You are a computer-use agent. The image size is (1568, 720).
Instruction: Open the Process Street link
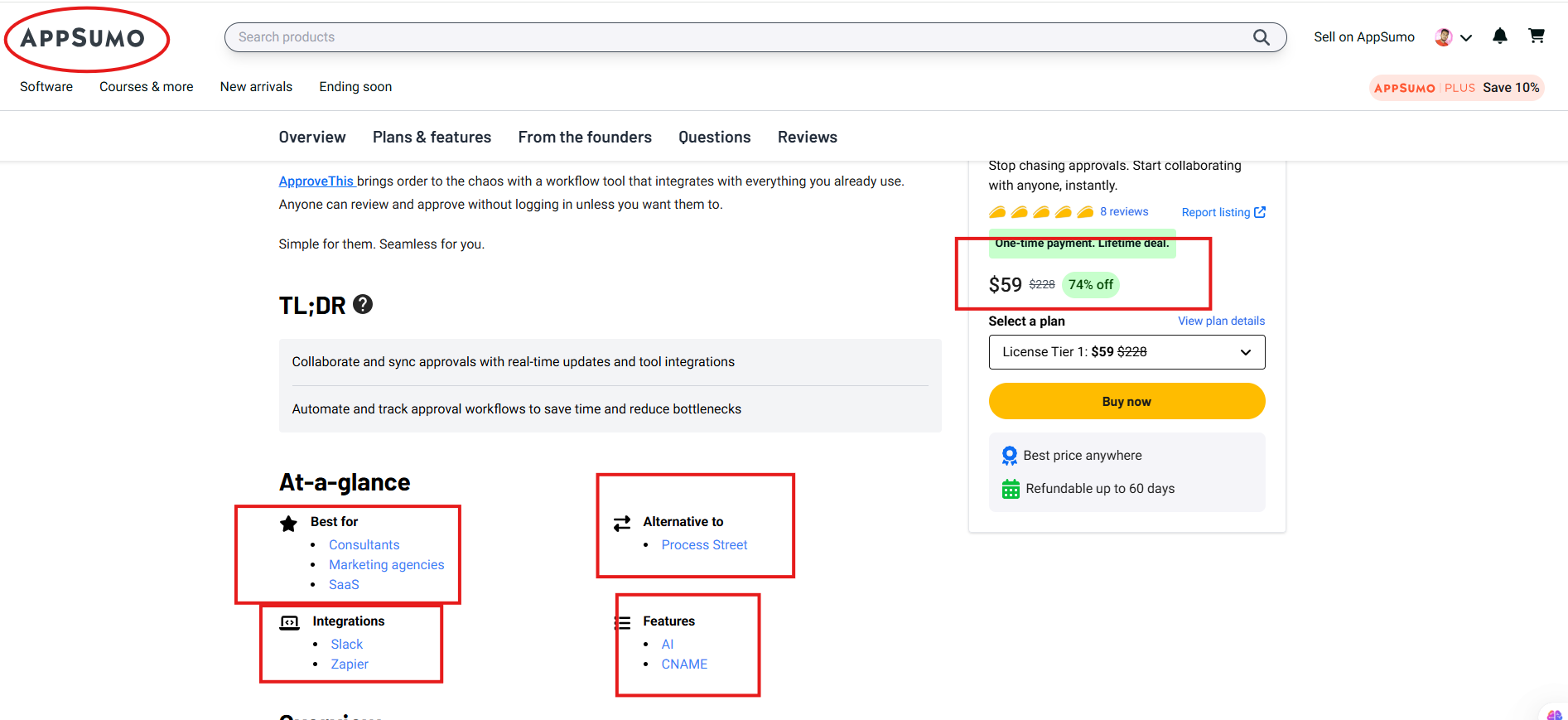(704, 545)
